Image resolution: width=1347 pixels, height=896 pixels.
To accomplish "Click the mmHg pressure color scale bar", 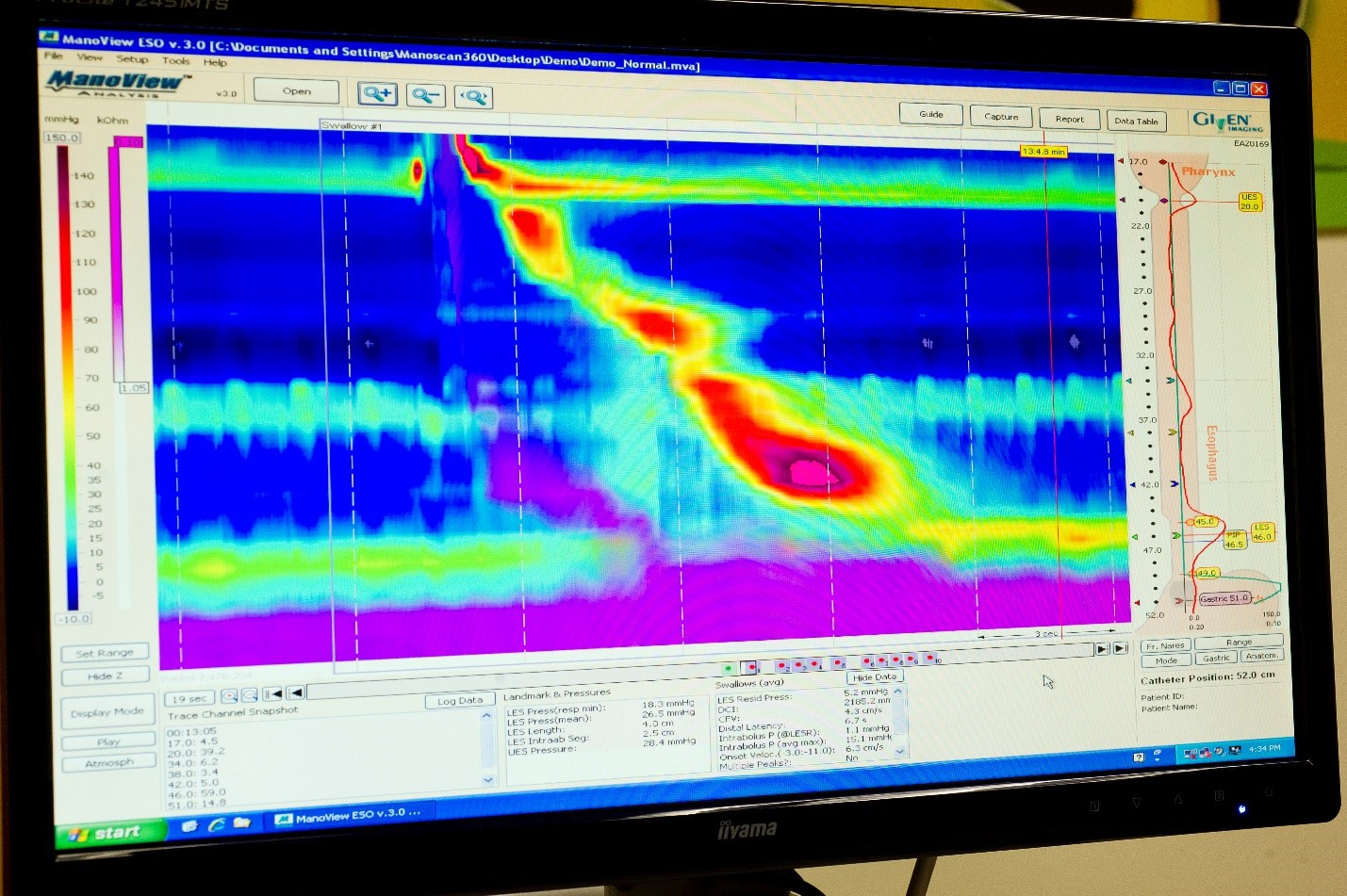I will click(x=70, y=379).
